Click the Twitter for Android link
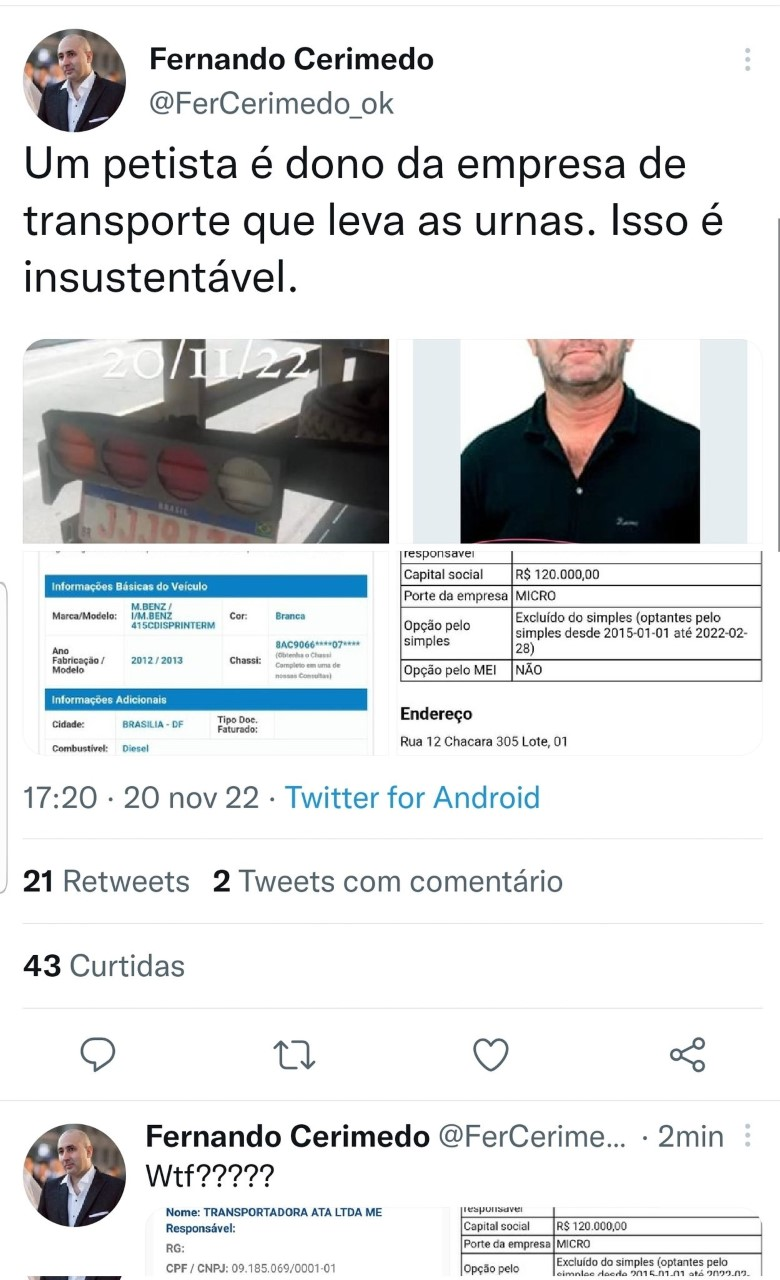 pyautogui.click(x=412, y=797)
